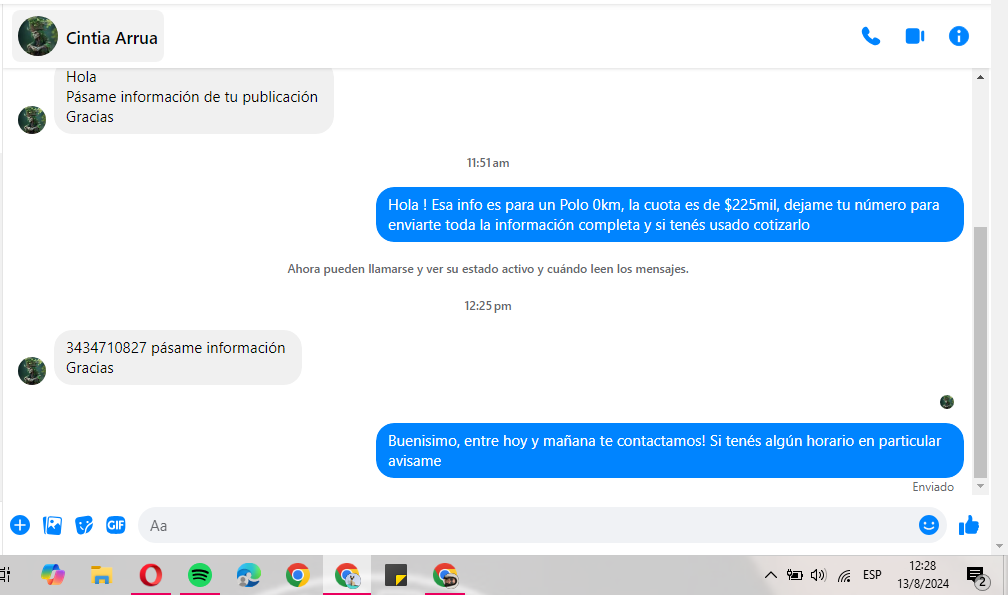
Task: Open Microsoft Edge from the taskbar
Action: [x=249, y=574]
